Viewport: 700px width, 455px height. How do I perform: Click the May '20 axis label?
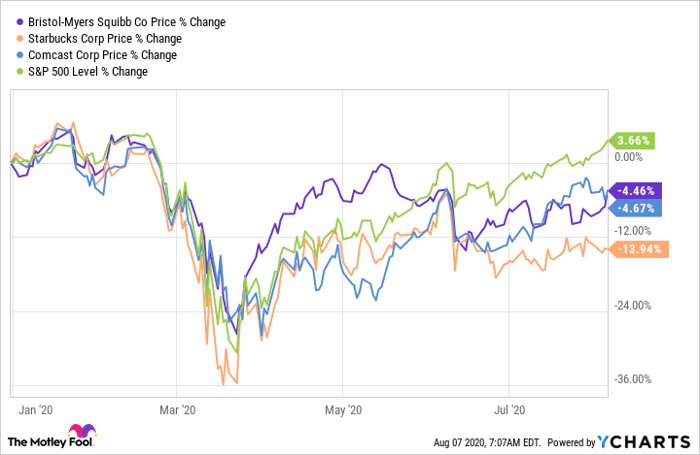342,408
